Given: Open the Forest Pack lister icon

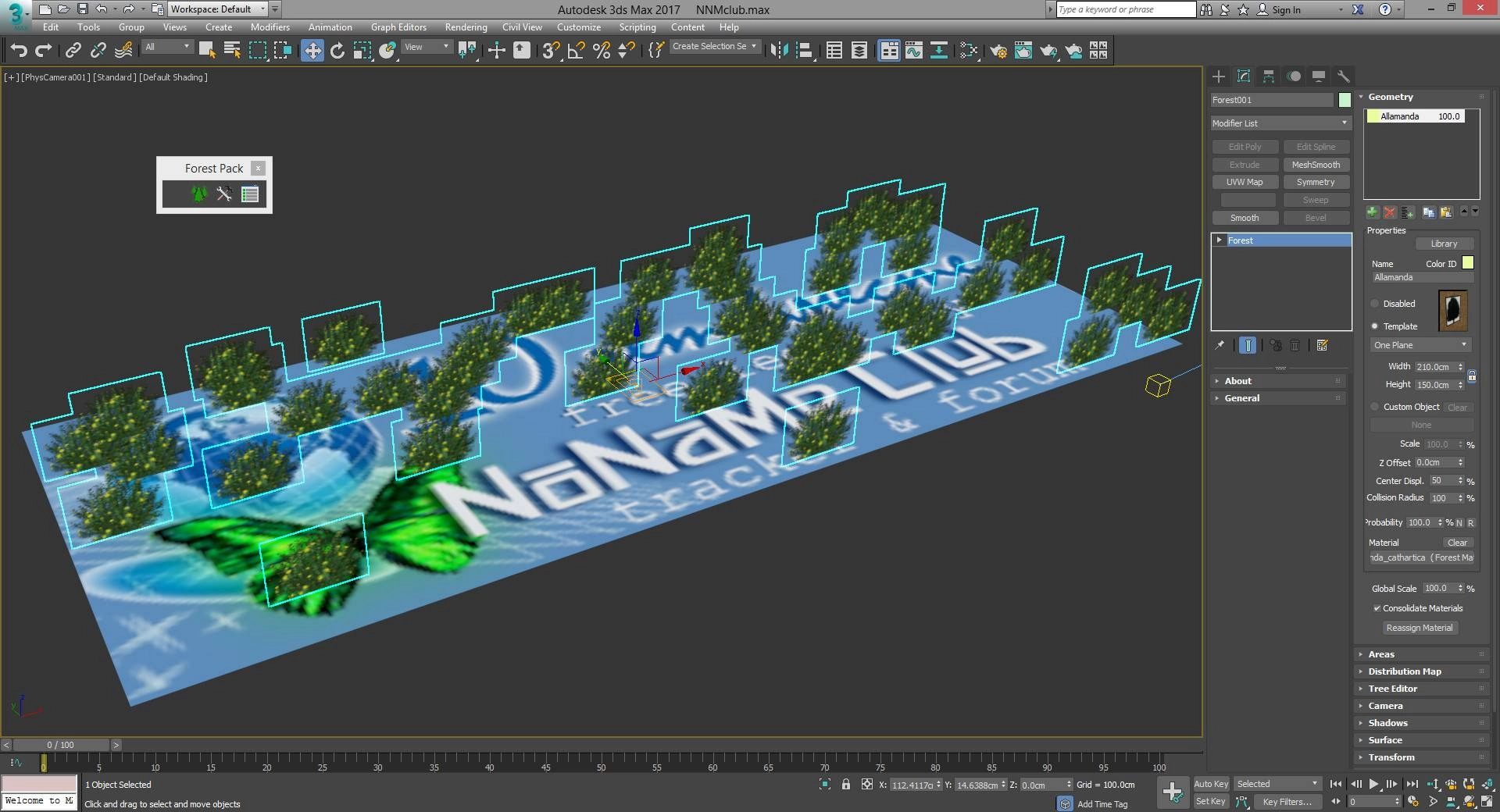Looking at the screenshot, I should coord(250,194).
